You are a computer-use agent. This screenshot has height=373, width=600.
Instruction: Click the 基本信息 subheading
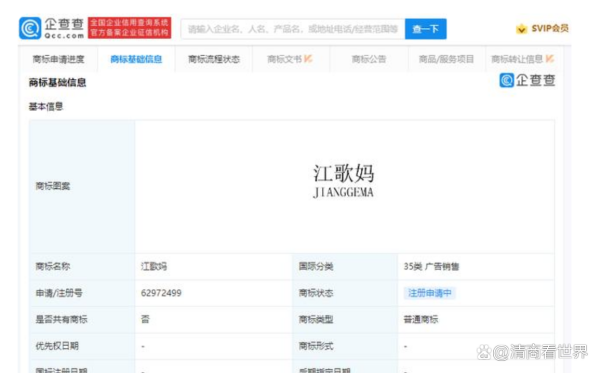(46, 106)
